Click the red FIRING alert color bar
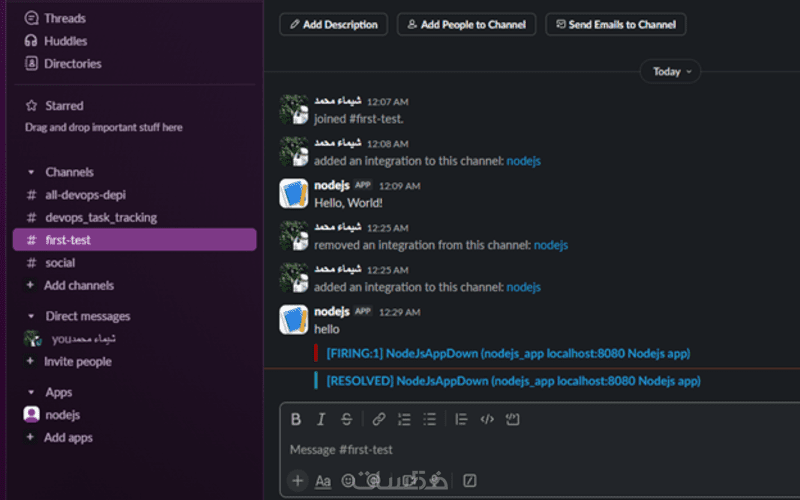This screenshot has height=500, width=800. click(x=316, y=353)
